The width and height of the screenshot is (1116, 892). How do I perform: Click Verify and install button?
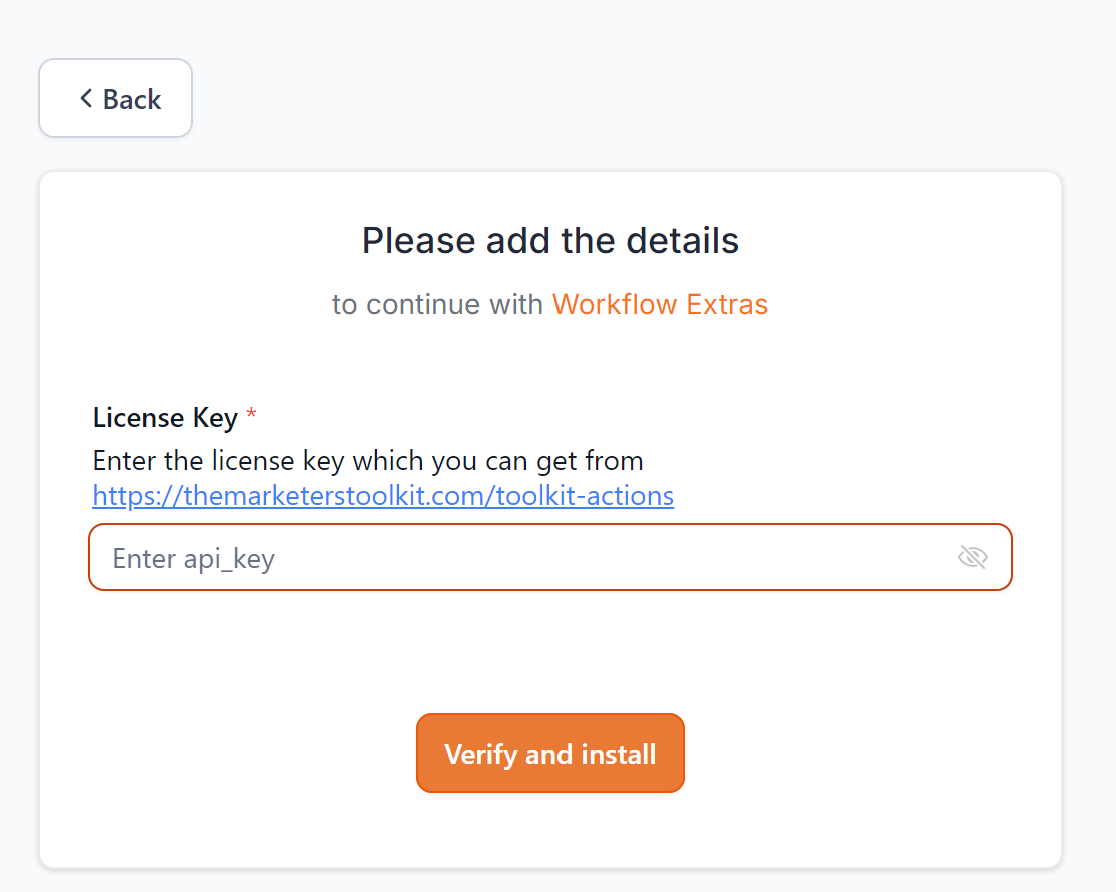coord(550,753)
